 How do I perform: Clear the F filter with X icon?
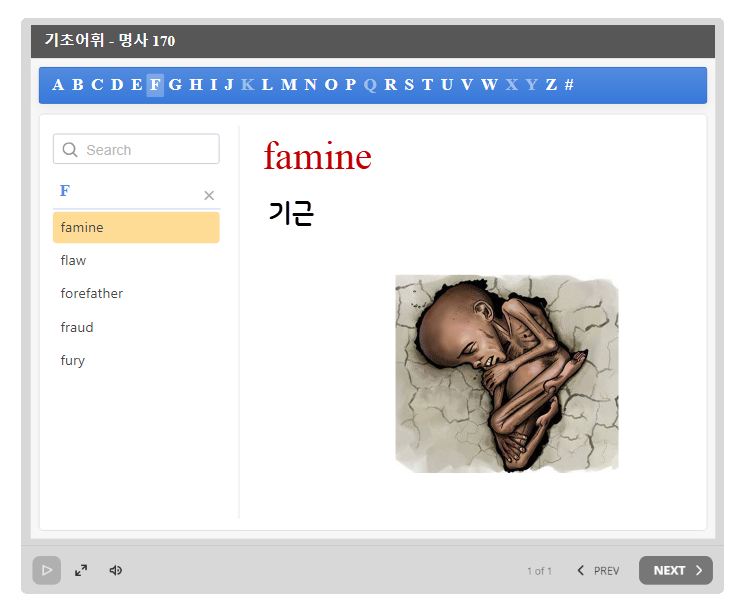pos(209,195)
